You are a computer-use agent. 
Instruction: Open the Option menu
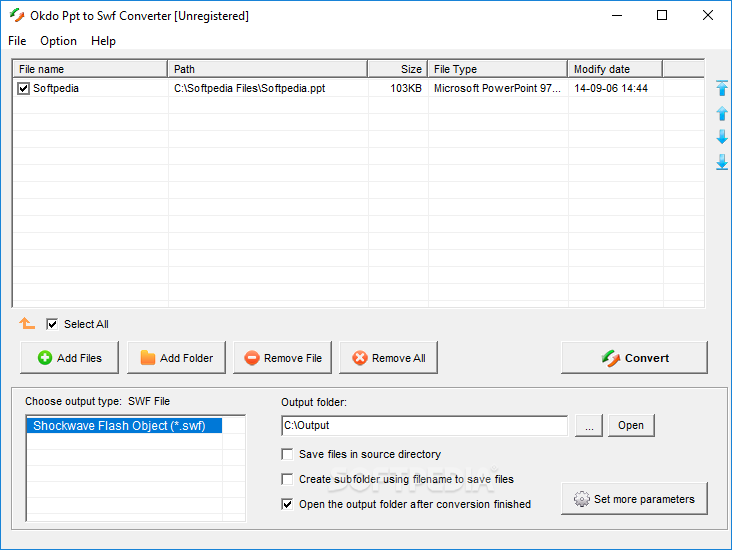(58, 41)
